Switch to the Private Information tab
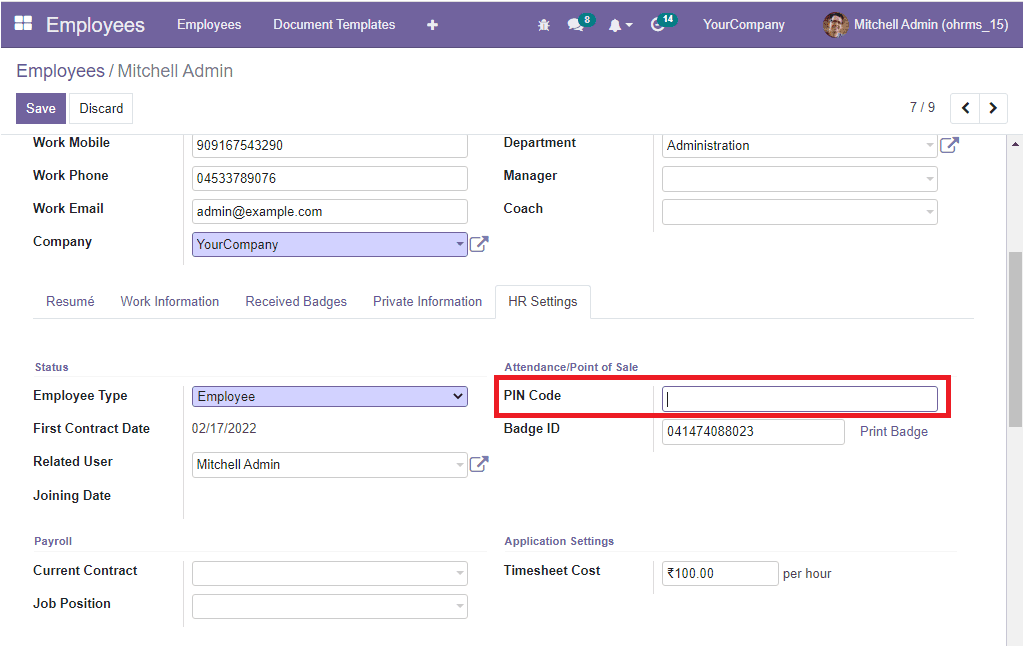 coord(427,301)
